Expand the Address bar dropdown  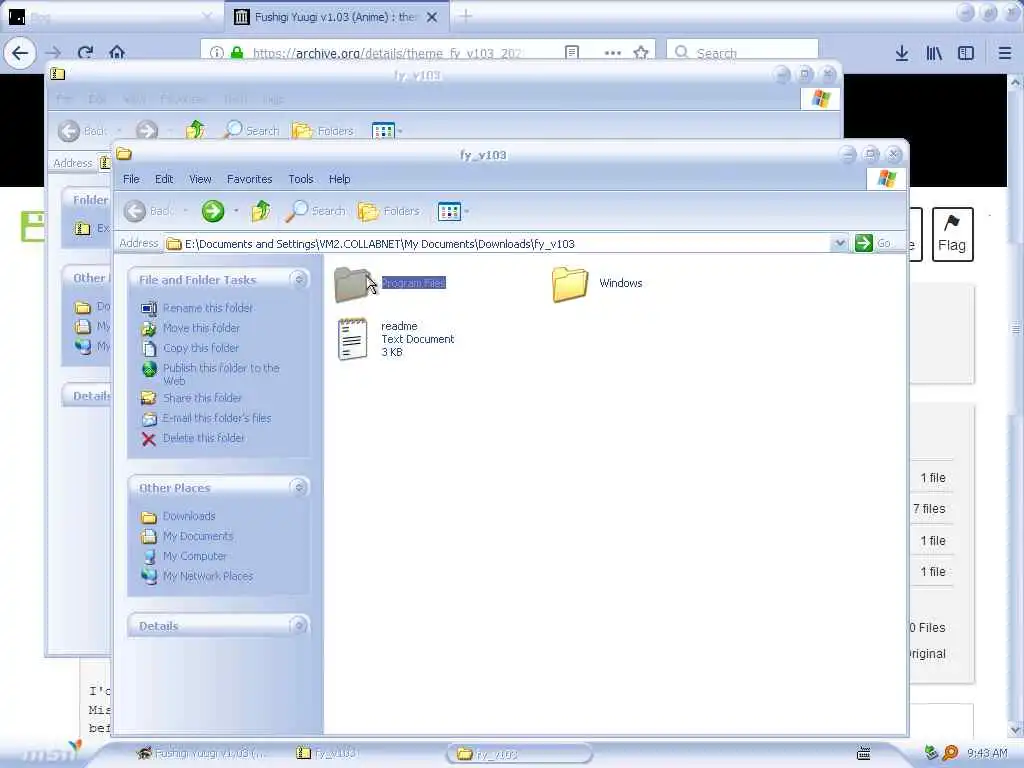pyautogui.click(x=839, y=244)
